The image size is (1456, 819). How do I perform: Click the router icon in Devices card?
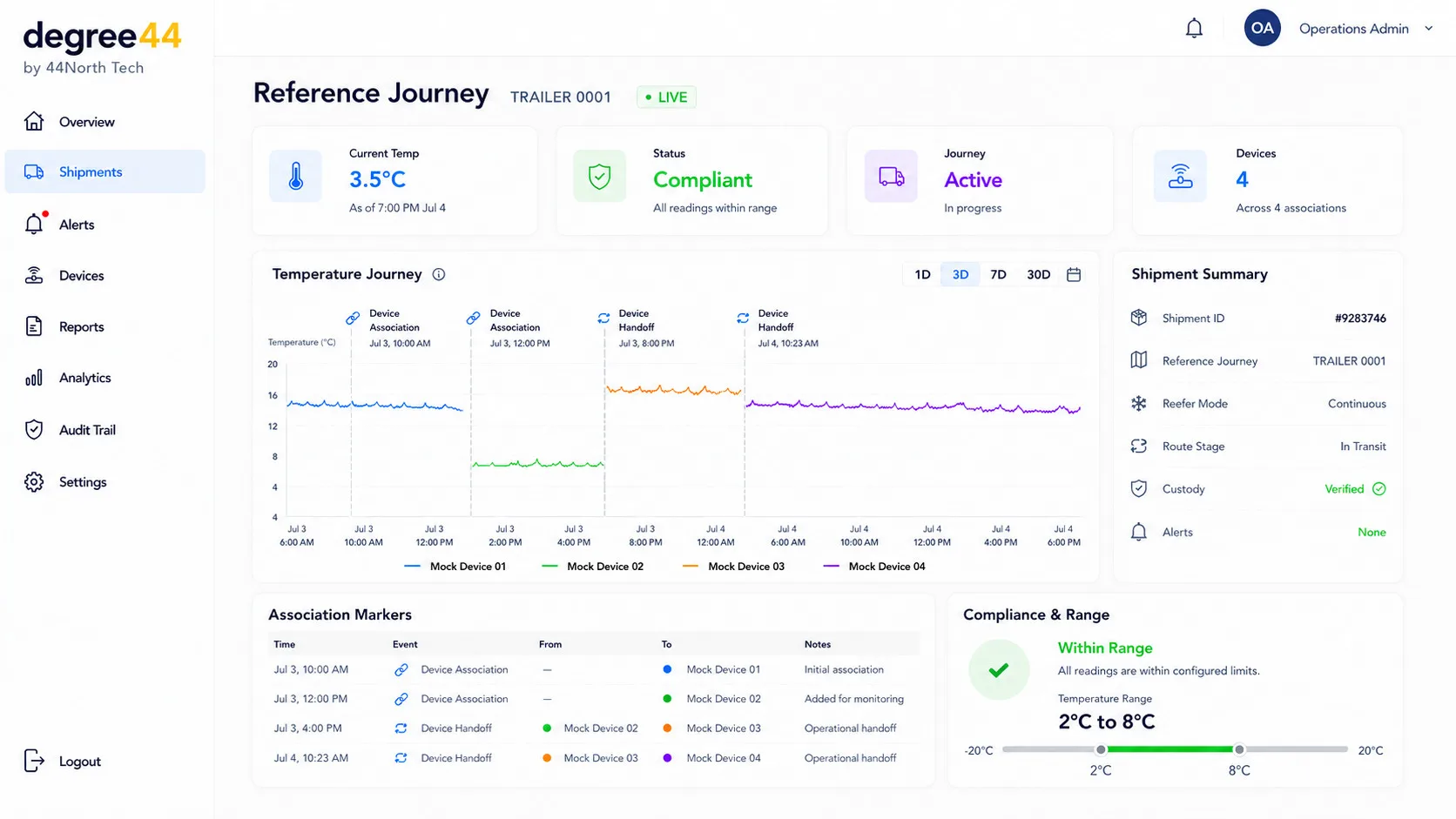1180,176
